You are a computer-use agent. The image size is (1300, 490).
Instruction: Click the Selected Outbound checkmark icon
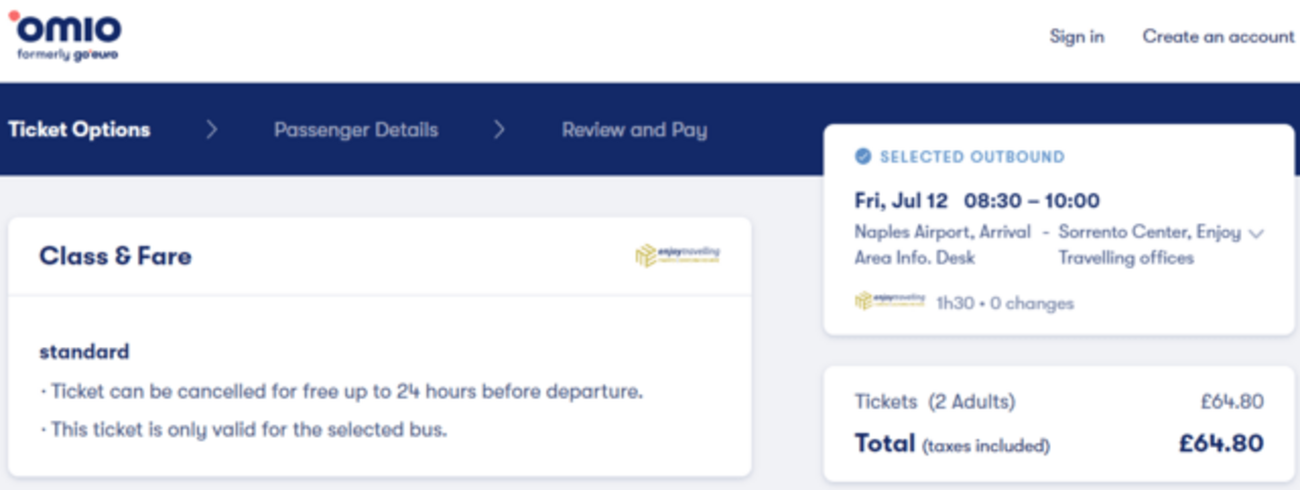point(863,157)
